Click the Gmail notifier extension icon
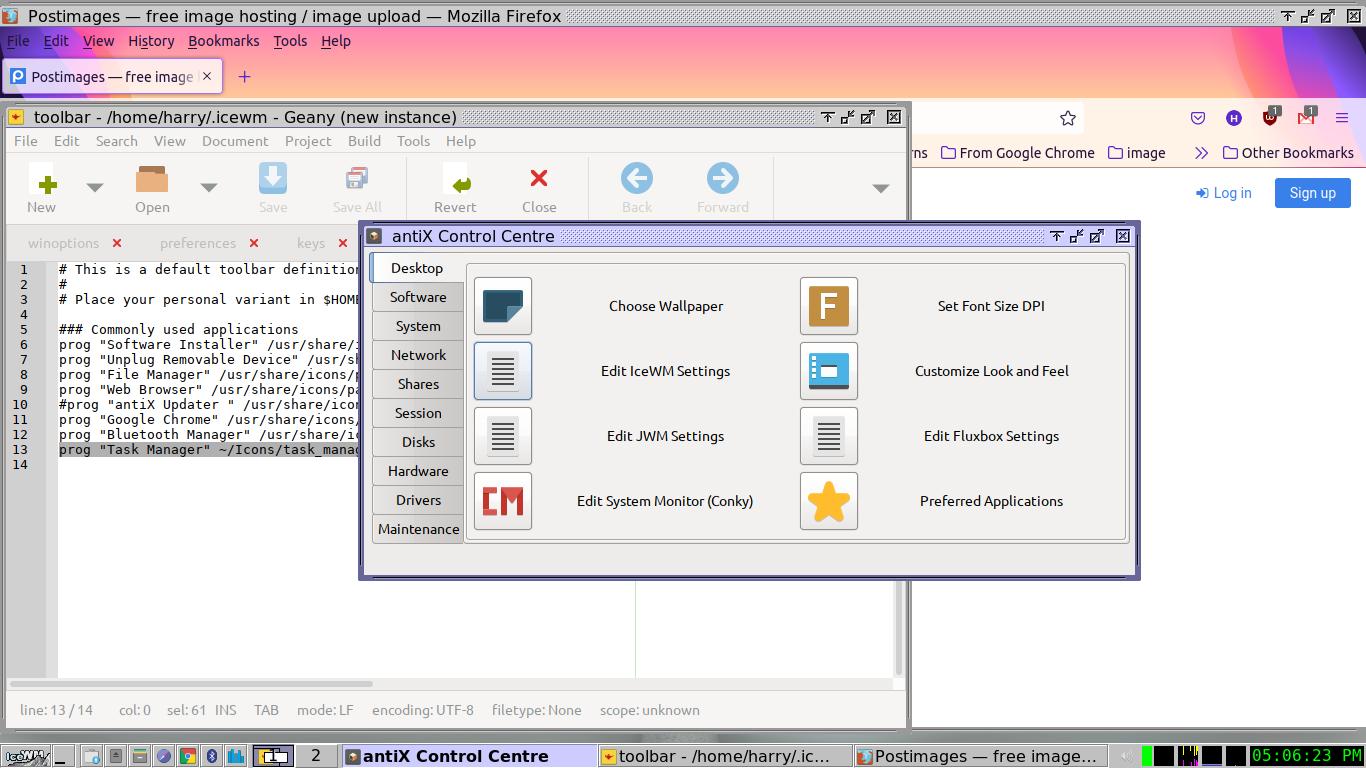 [1306, 118]
